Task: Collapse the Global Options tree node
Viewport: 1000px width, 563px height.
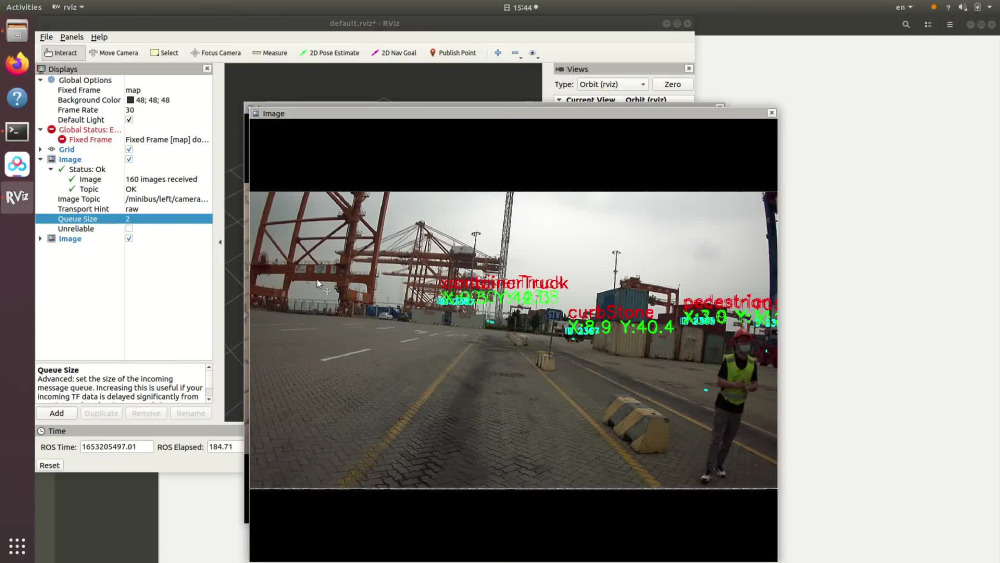Action: coord(41,80)
